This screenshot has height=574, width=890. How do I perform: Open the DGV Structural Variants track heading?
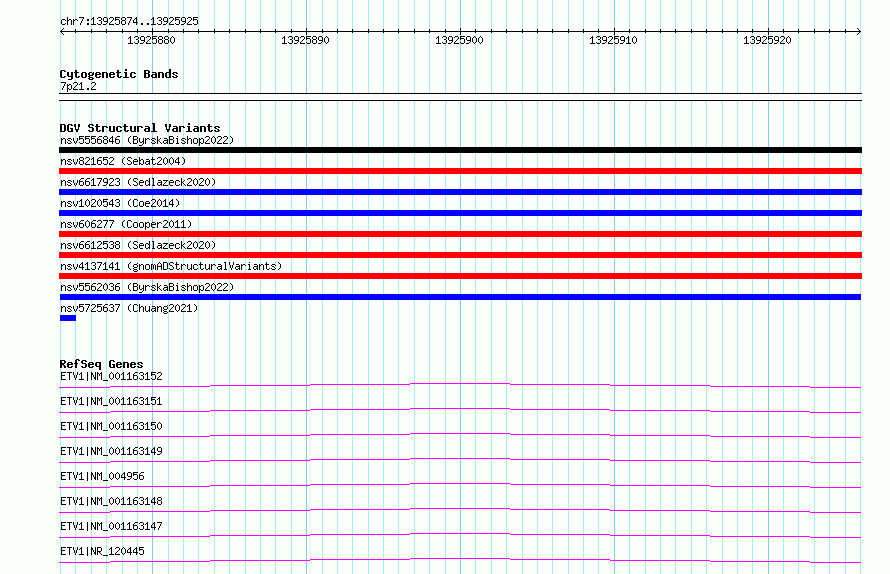[140, 128]
